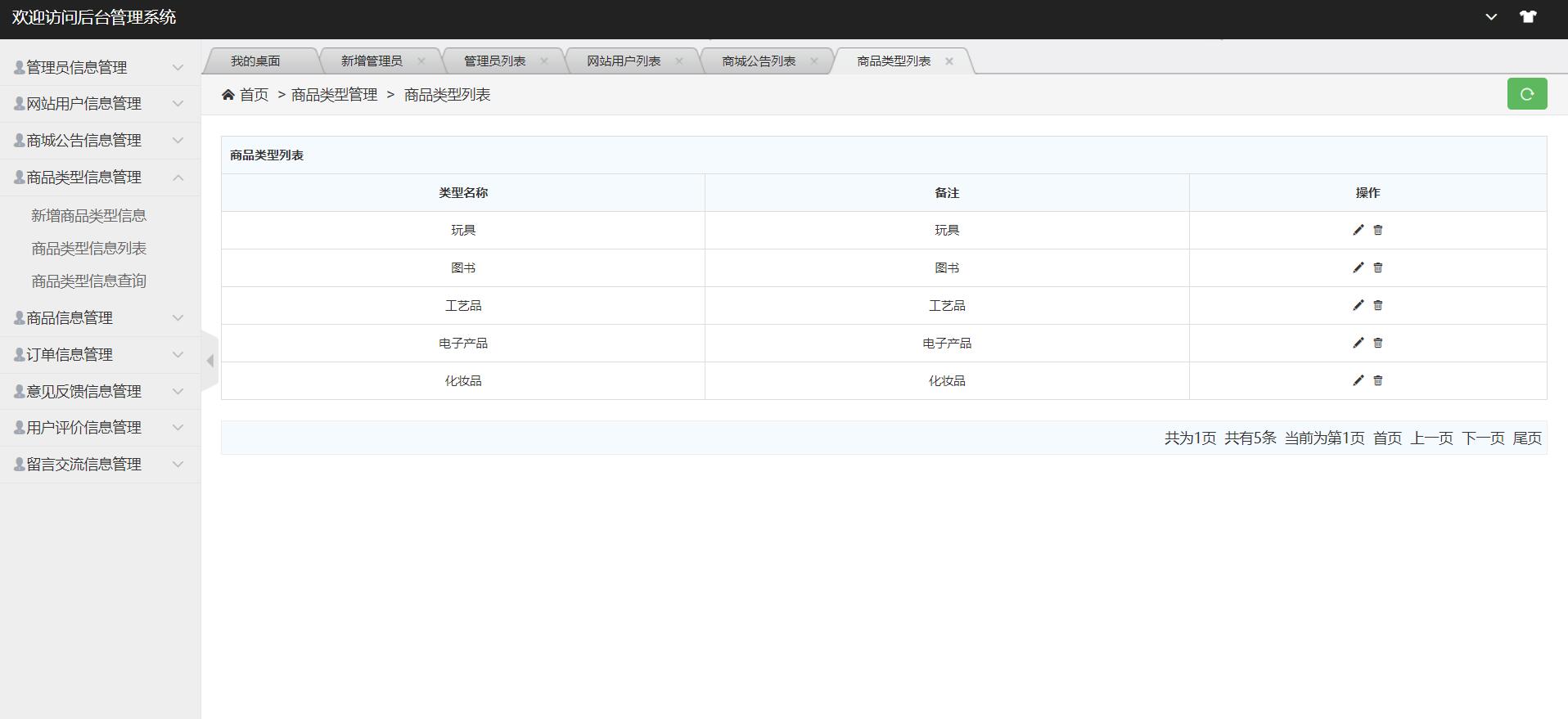This screenshot has width=1568, height=719.
Task: Expand 网站用户信息管理 menu
Action: [x=100, y=104]
